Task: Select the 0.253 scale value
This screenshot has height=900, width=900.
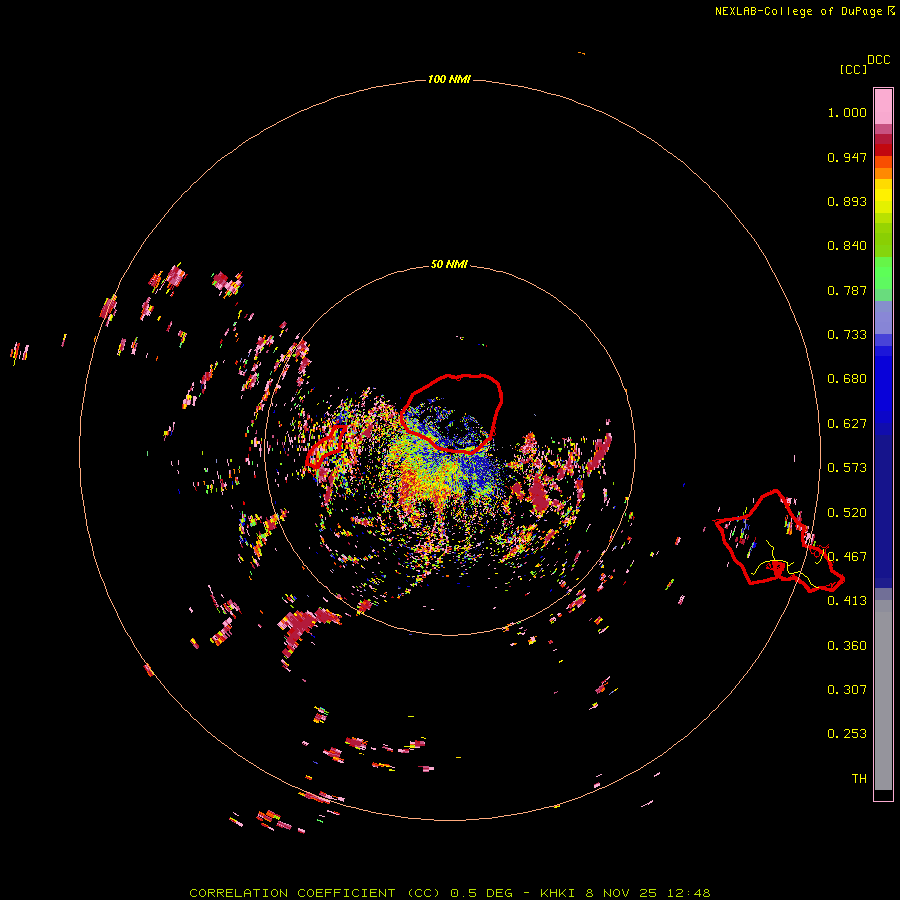Action: (847, 734)
